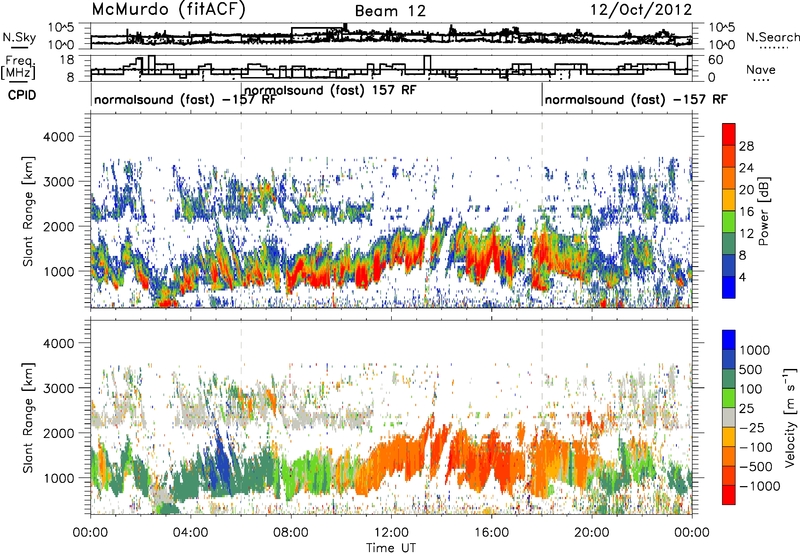Click the 'Beam 12' heading
The width and height of the screenshot is (800, 554).
tap(390, 11)
